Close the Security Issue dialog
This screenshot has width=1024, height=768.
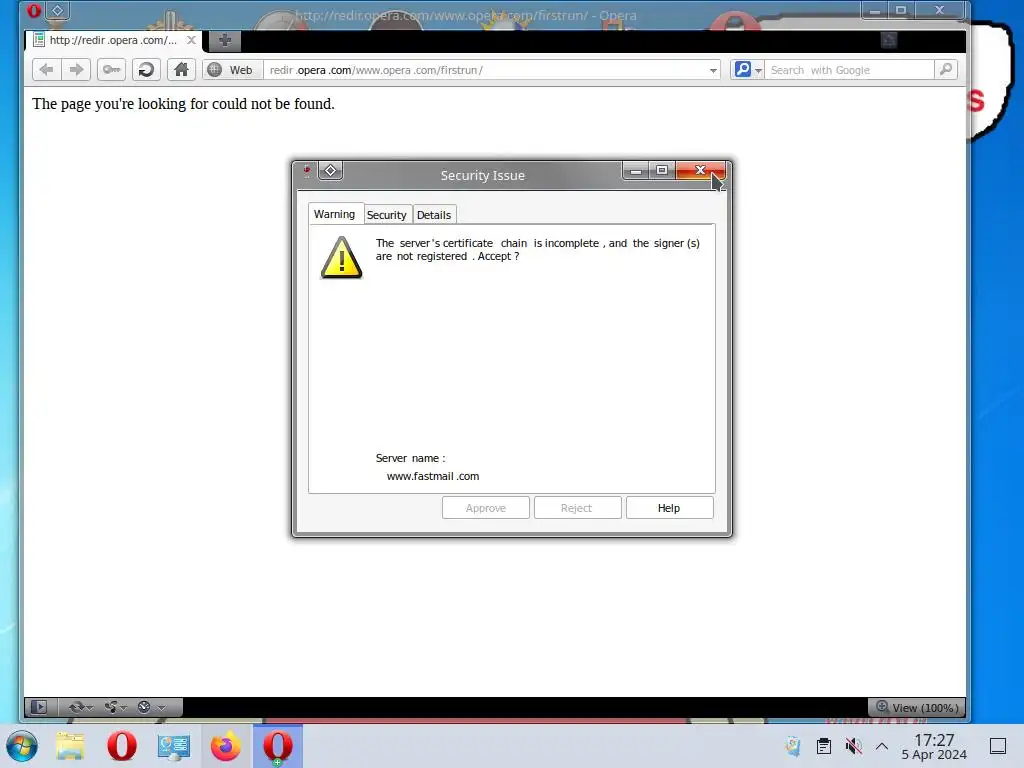700,170
